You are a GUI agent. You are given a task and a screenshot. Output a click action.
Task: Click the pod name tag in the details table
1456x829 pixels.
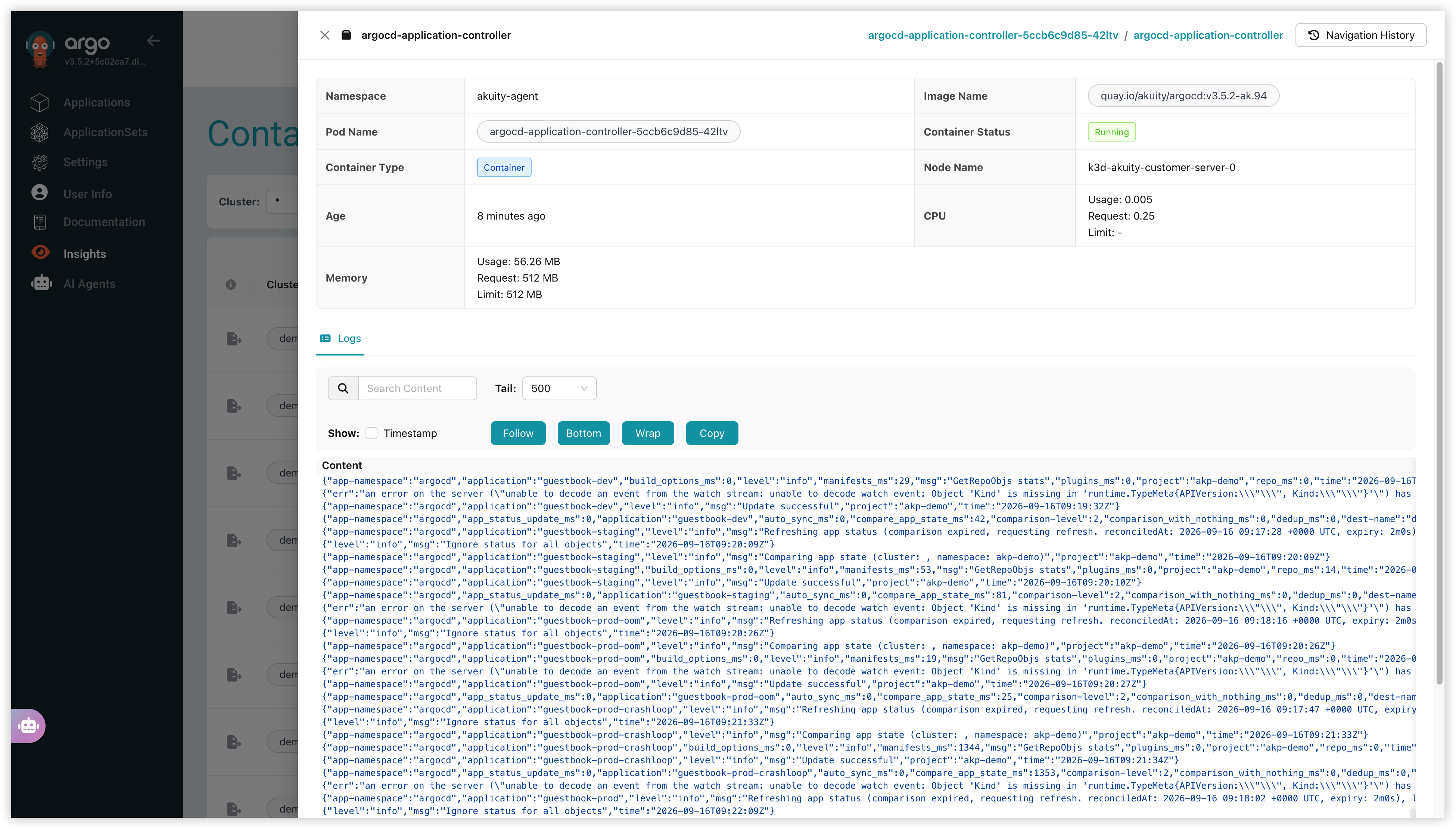[609, 131]
